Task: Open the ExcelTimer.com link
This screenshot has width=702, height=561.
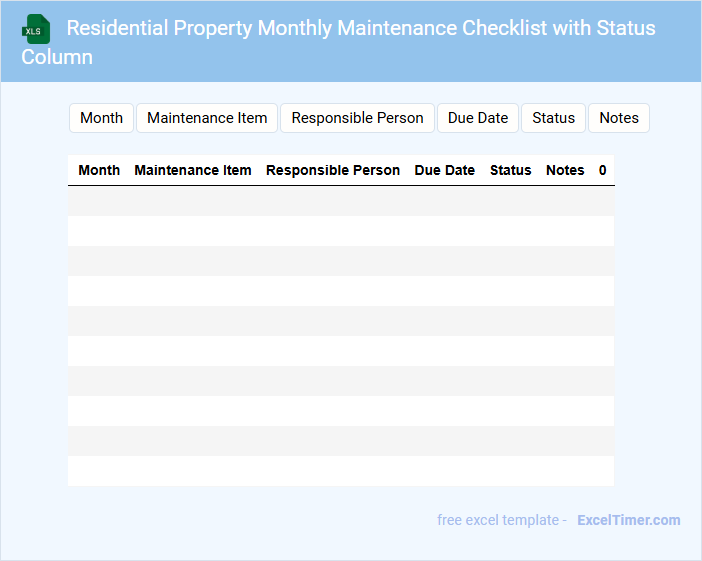Action: point(628,520)
